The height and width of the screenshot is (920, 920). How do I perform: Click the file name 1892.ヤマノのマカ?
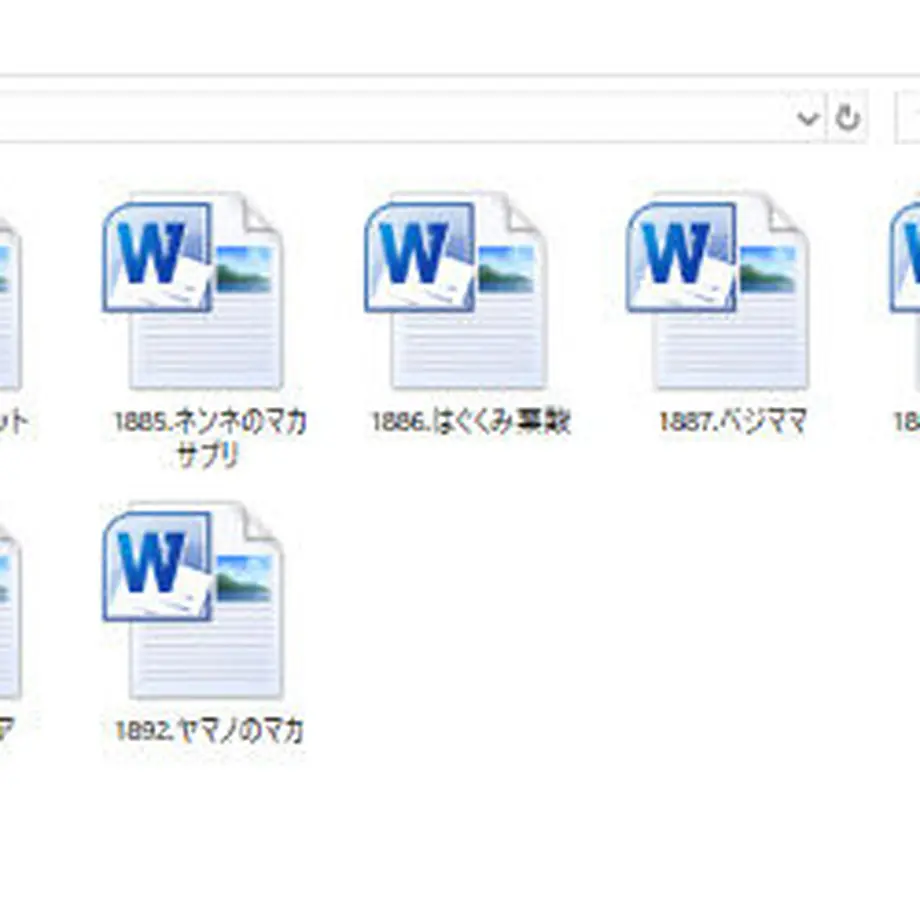click(x=209, y=731)
